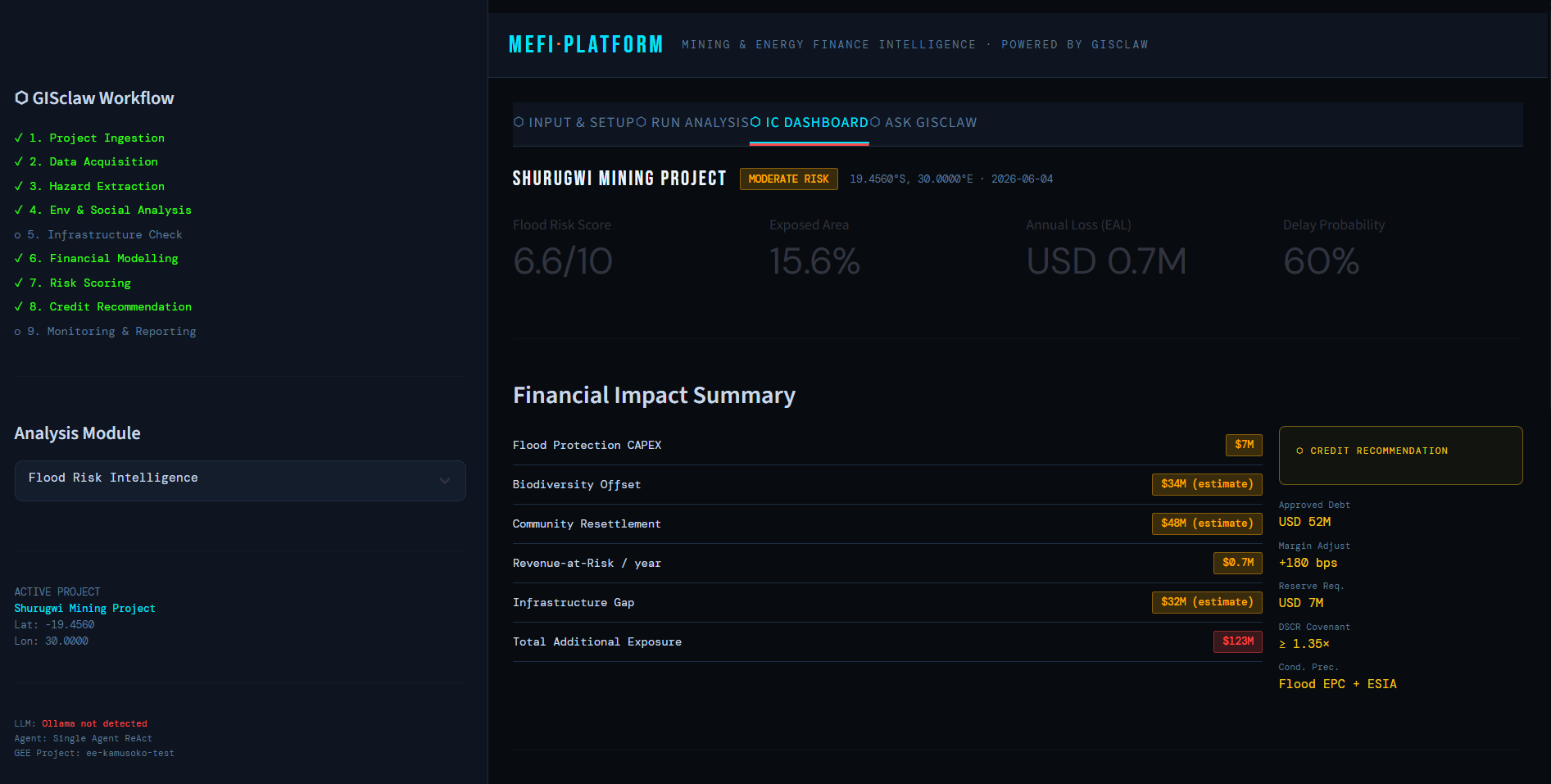The height and width of the screenshot is (784, 1551).
Task: Click the $0.7M Revenue-at-Risk badge
Action: click(x=1237, y=563)
